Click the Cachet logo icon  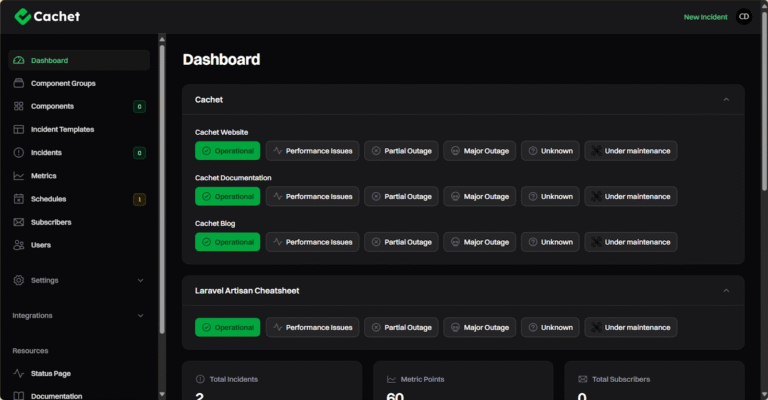pyautogui.click(x=22, y=16)
